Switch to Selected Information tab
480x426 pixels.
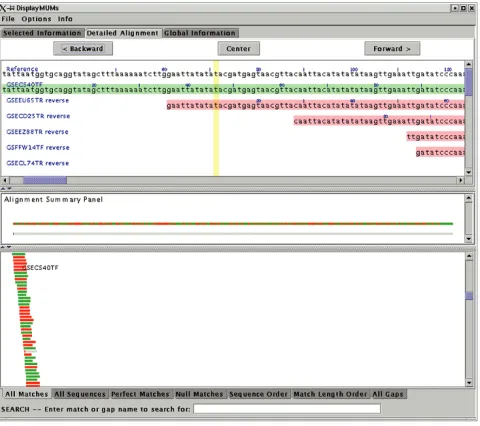(42, 33)
